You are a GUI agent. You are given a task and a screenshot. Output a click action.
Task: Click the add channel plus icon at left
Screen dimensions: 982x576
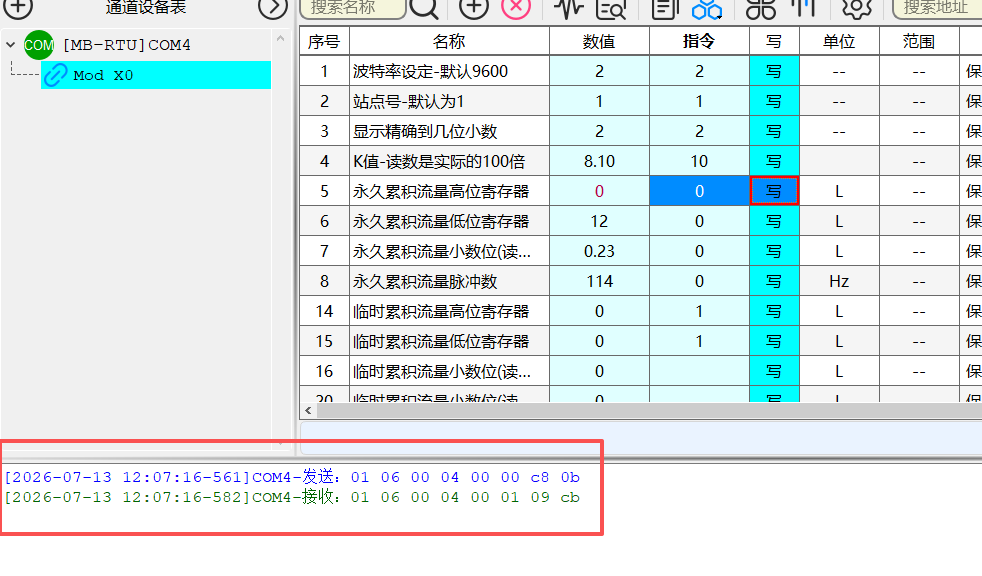pyautogui.click(x=18, y=8)
